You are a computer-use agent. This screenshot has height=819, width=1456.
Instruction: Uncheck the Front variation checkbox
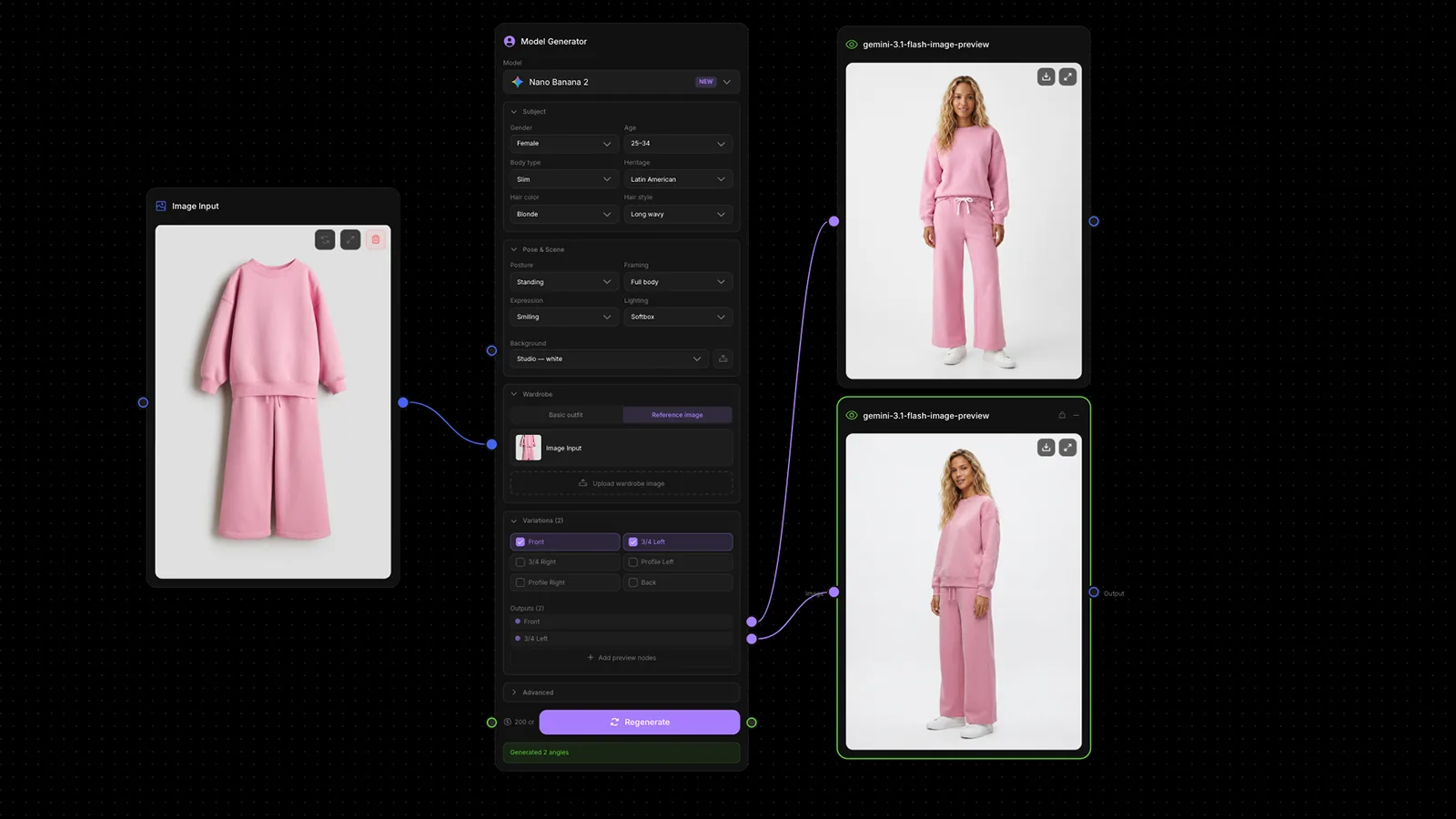[x=521, y=541]
